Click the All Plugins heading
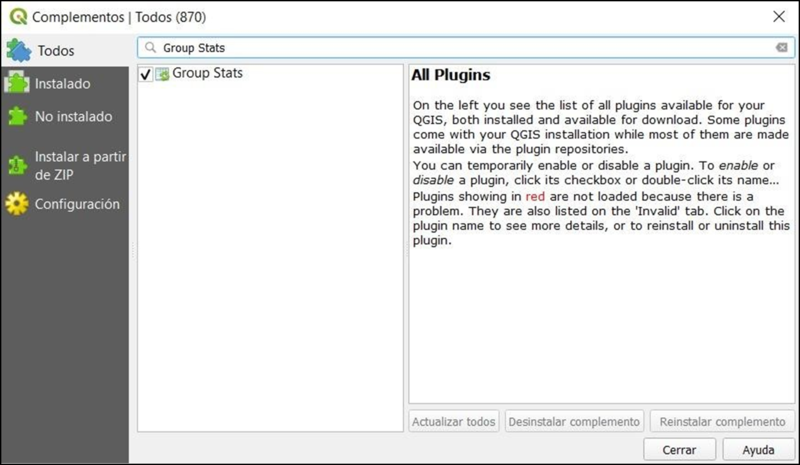The height and width of the screenshot is (465, 800). (x=451, y=75)
